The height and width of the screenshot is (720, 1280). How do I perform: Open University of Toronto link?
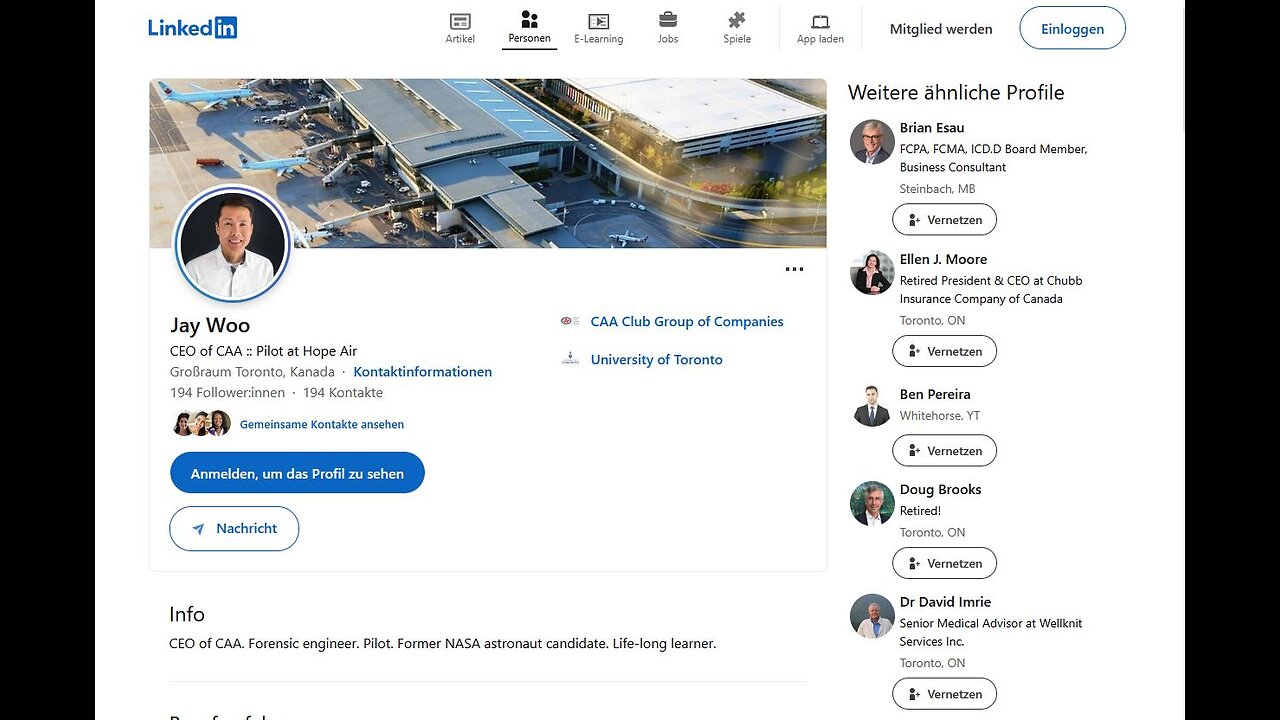click(x=656, y=359)
